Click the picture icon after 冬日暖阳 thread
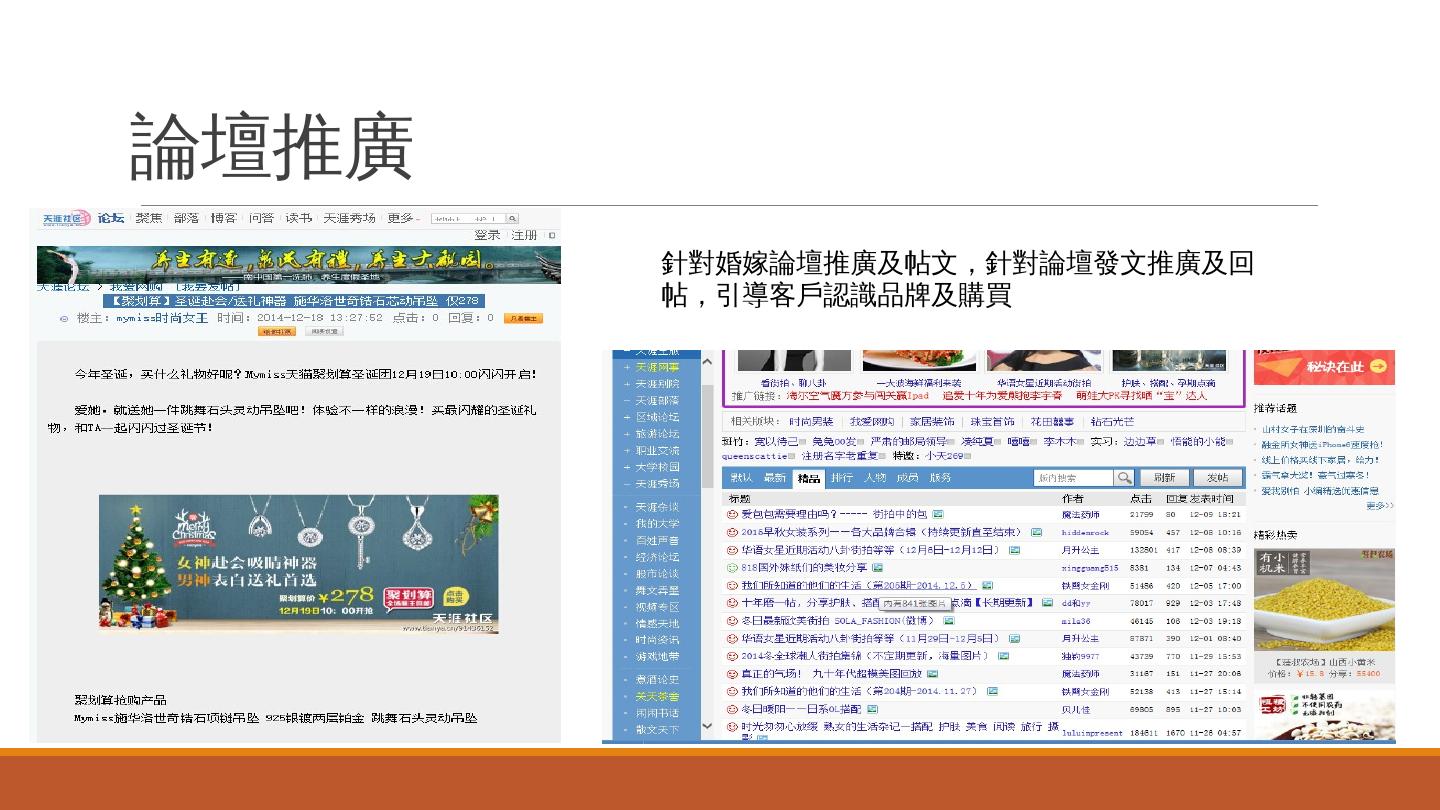 click(x=873, y=709)
